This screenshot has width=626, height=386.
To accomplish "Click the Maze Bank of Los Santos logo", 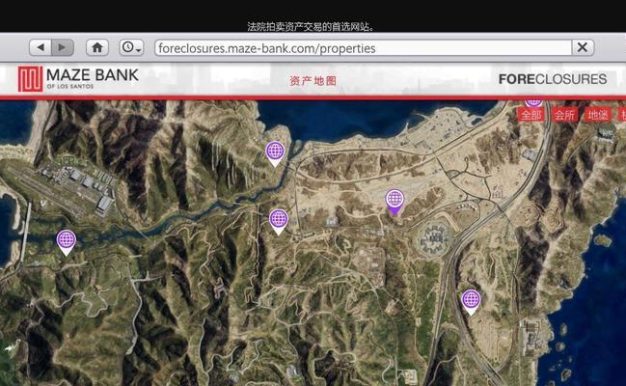I will click(78, 79).
